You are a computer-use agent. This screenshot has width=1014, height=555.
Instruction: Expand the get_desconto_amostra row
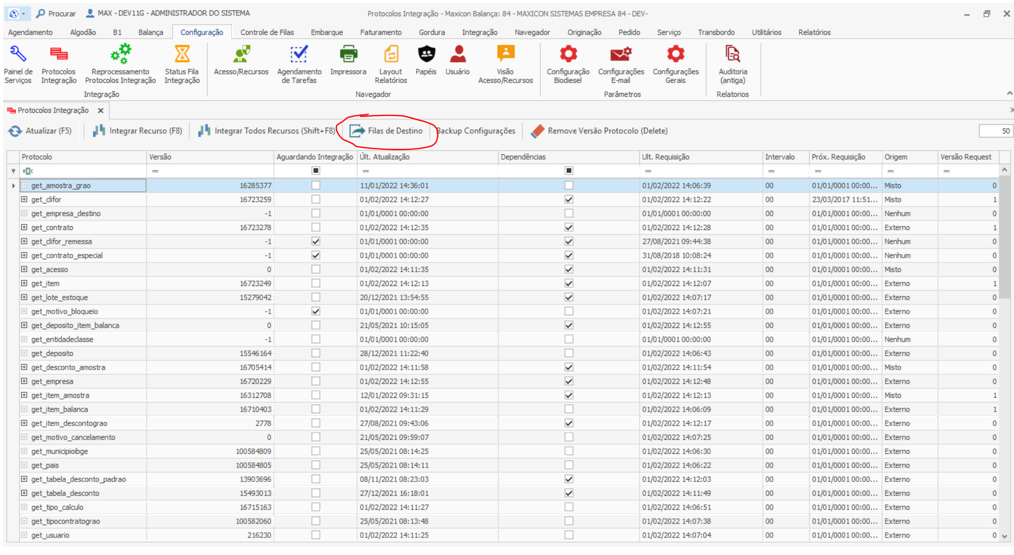tap(24, 367)
